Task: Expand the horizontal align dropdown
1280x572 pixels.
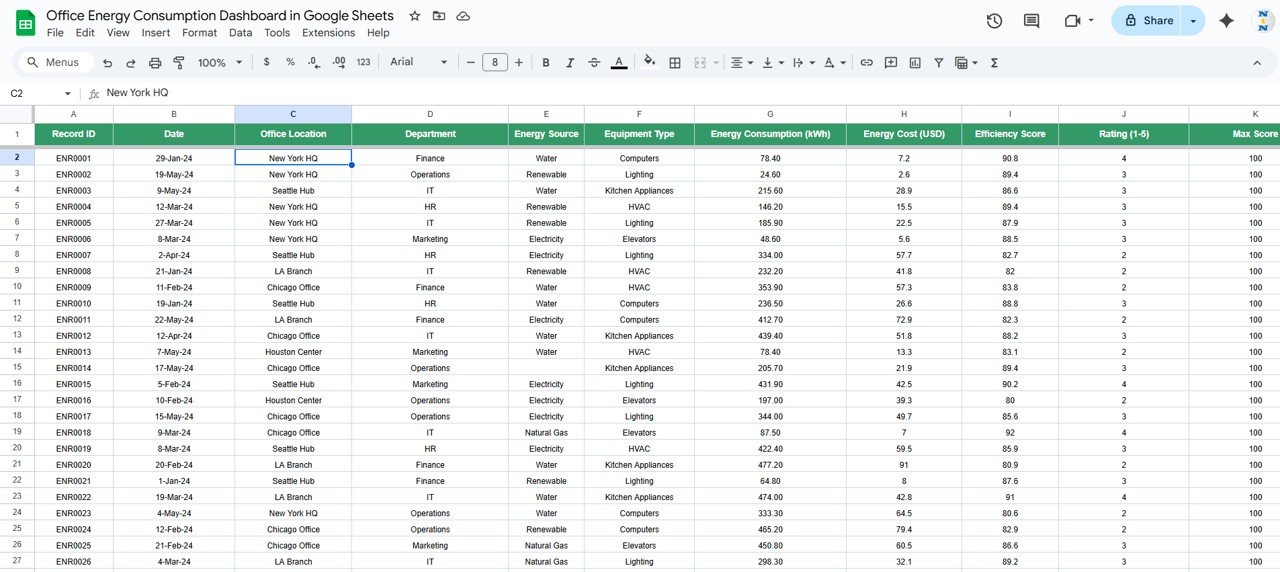Action: point(741,62)
